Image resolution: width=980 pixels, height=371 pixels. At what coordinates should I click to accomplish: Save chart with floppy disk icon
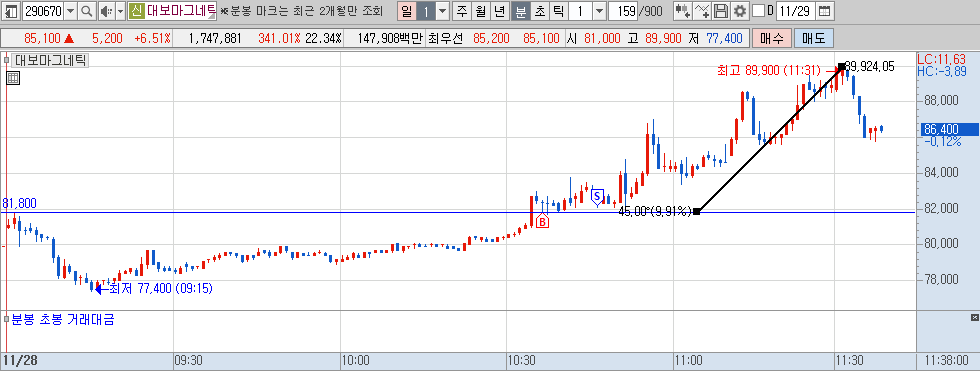coord(721,11)
